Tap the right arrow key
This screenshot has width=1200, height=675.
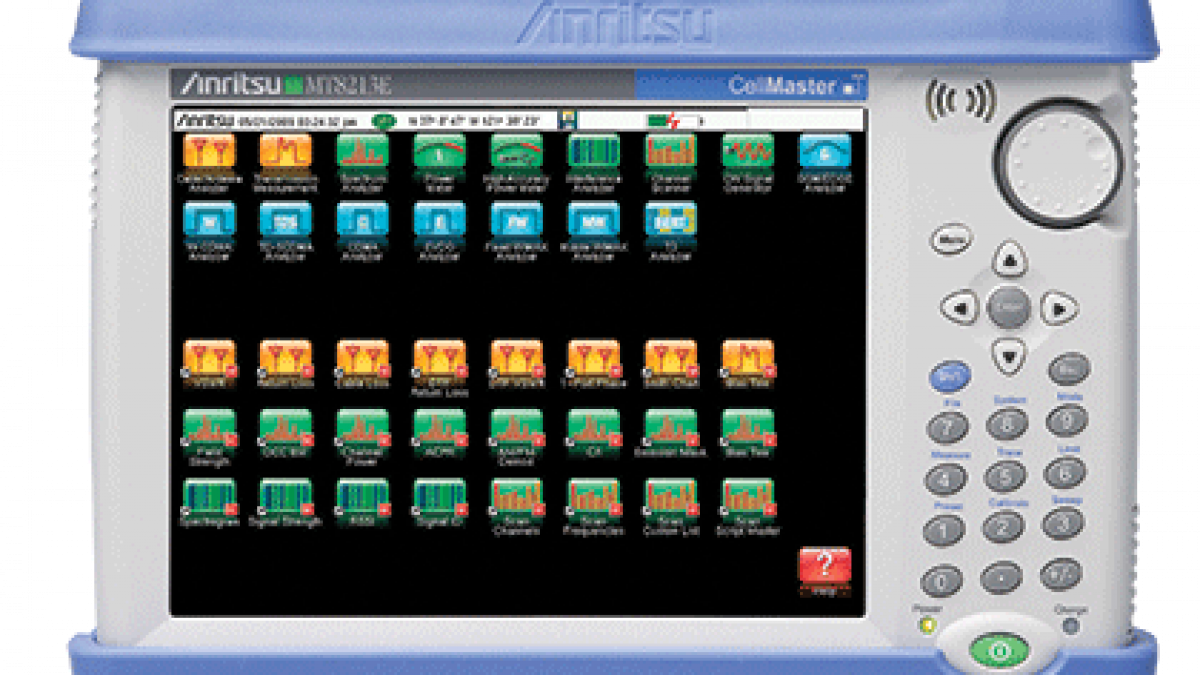[x=1059, y=308]
